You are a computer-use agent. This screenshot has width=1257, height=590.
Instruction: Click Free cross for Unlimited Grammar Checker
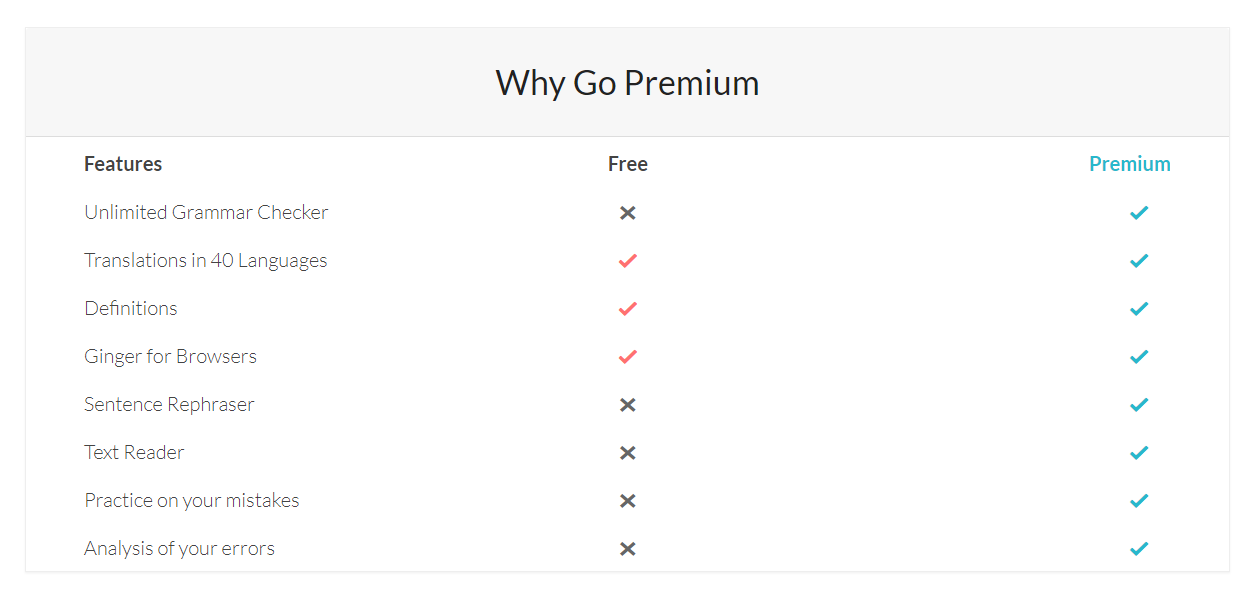pyautogui.click(x=628, y=213)
